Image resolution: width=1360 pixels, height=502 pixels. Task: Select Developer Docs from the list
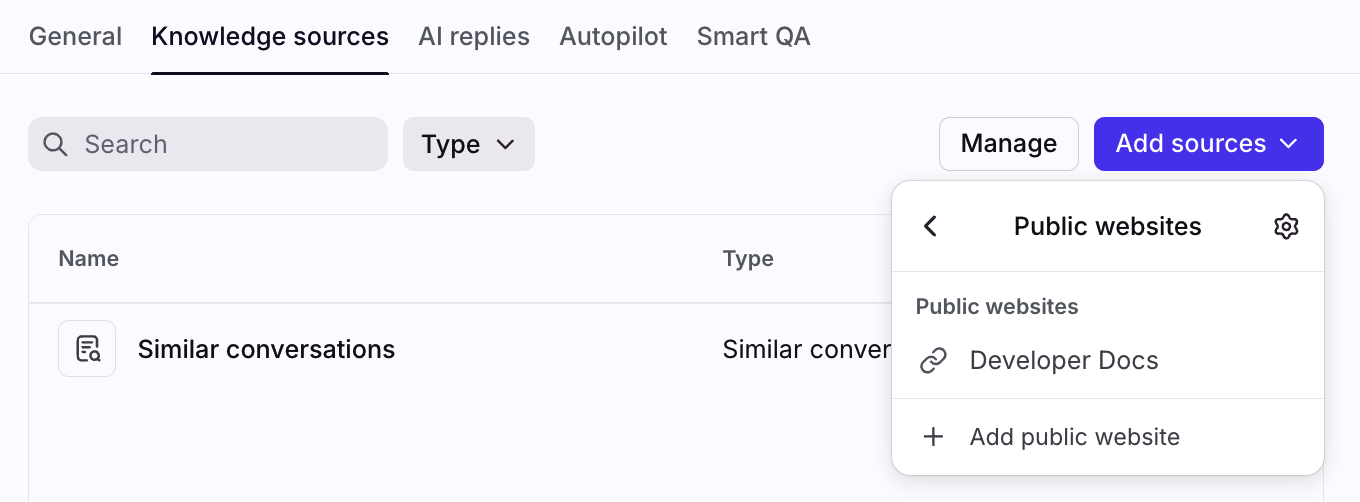click(x=1064, y=361)
